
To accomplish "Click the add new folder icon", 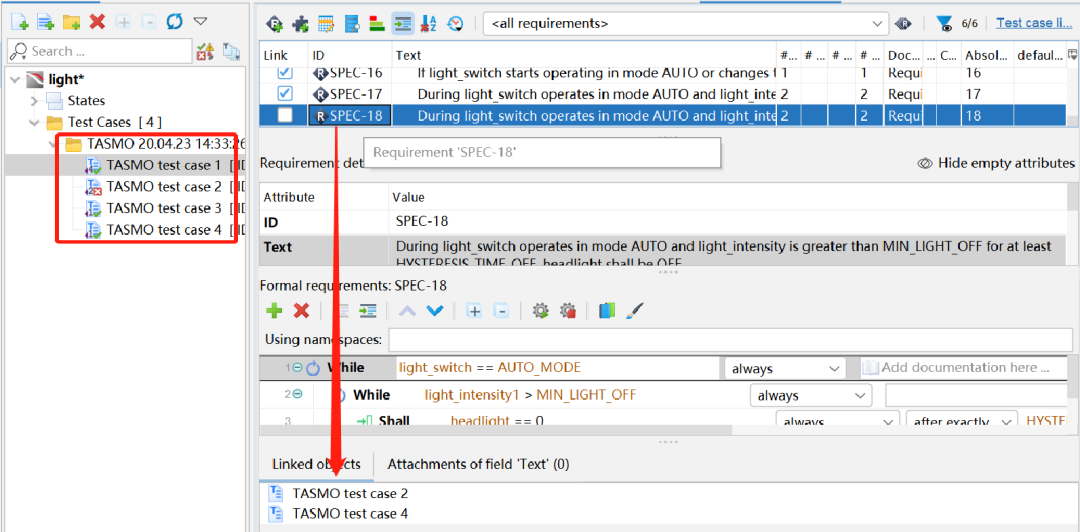I will (x=71, y=22).
